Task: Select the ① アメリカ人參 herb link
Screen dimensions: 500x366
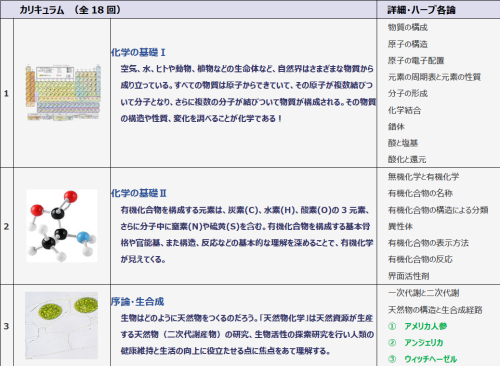Action: coord(417,326)
